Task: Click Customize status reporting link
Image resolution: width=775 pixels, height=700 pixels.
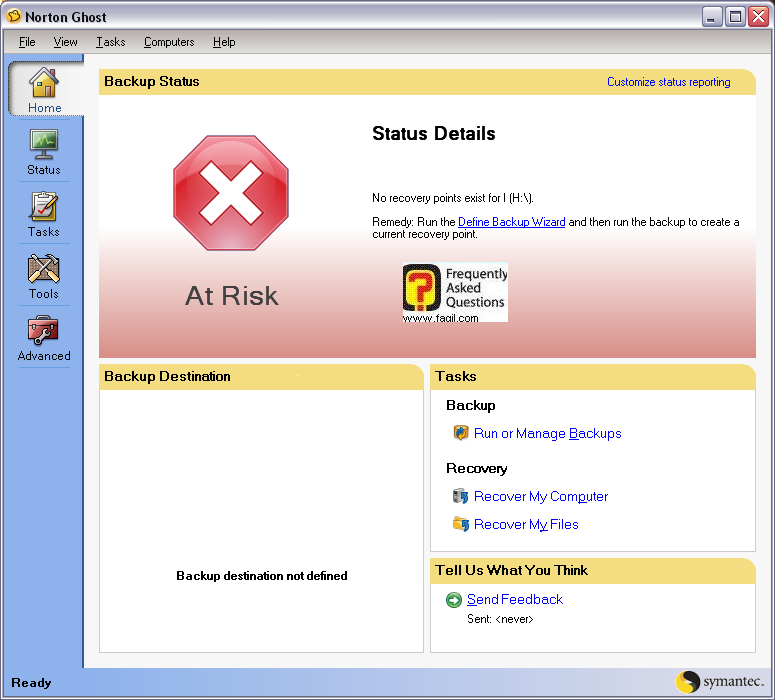Action: pyautogui.click(x=668, y=82)
